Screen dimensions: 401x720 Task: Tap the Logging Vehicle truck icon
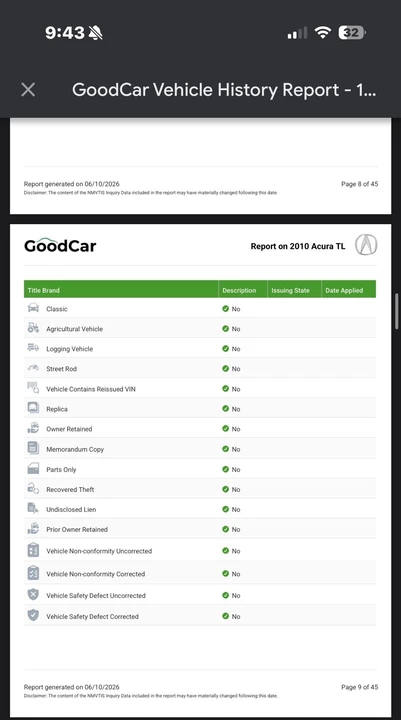[x=33, y=348]
